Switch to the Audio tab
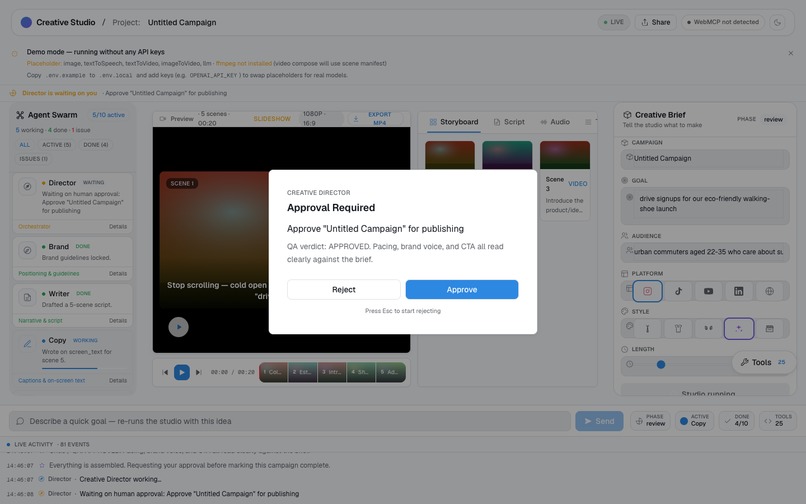 point(555,122)
